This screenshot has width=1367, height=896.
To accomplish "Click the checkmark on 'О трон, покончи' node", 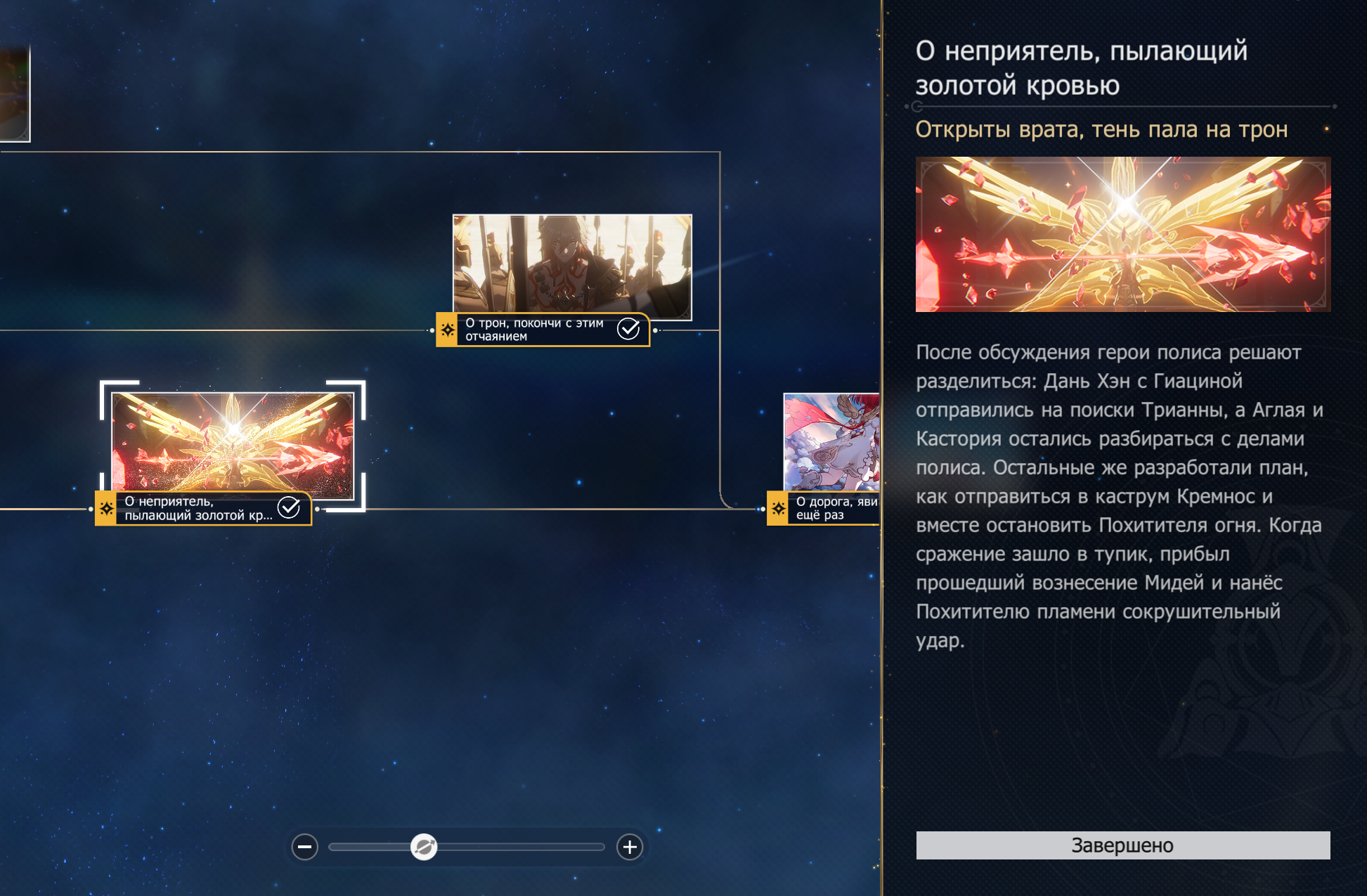I will pos(628,328).
